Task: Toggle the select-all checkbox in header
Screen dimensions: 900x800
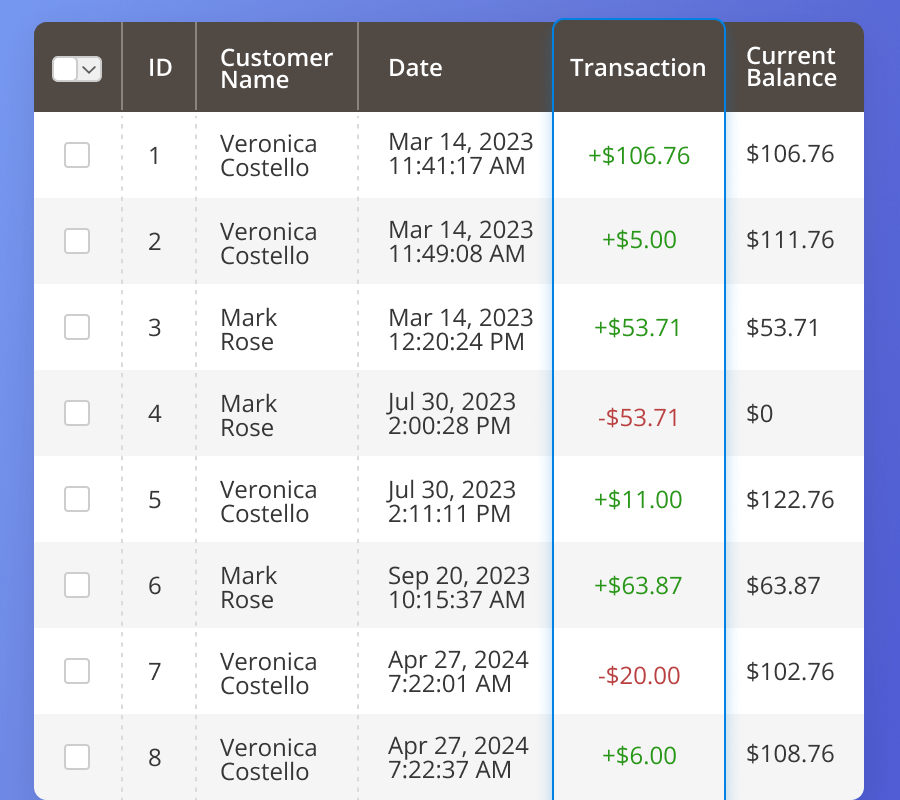Action: [65, 69]
